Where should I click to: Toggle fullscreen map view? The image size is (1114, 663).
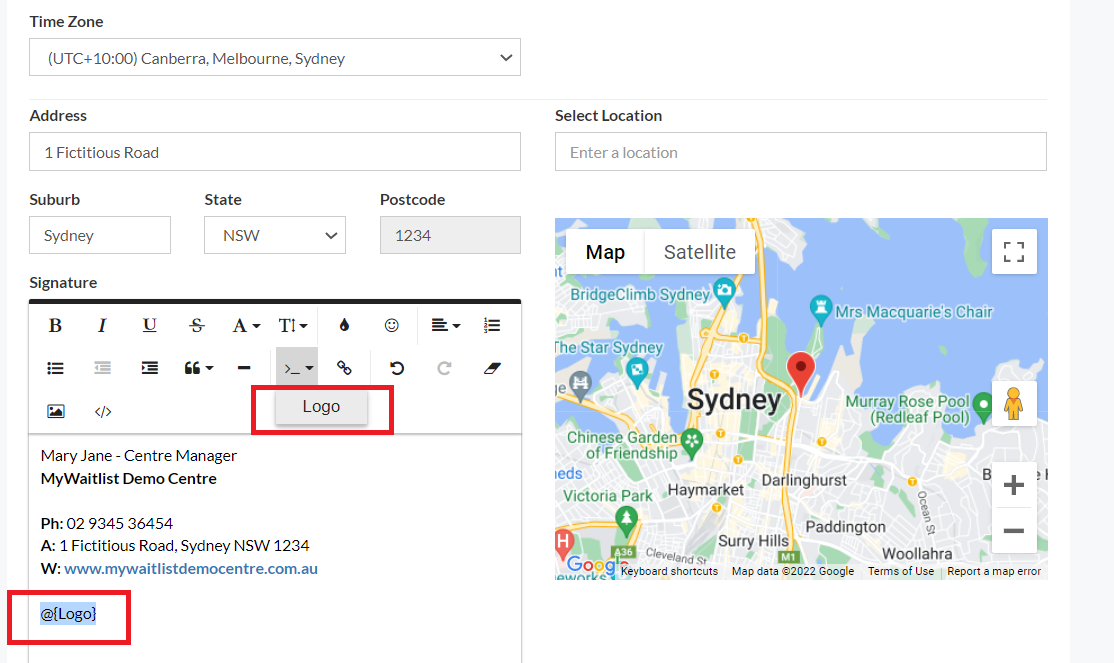pos(1014,252)
